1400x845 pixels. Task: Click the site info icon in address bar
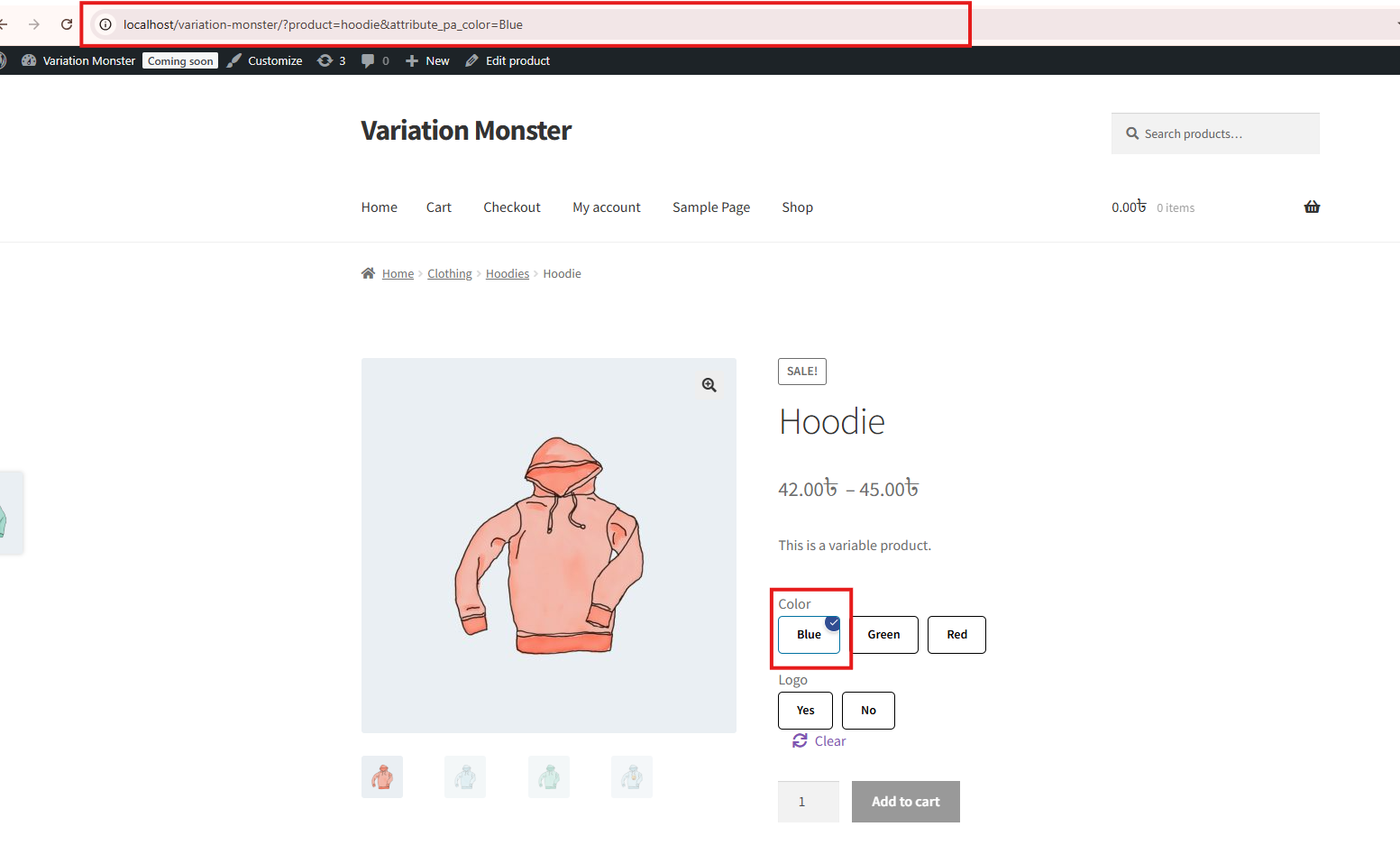coord(105,24)
